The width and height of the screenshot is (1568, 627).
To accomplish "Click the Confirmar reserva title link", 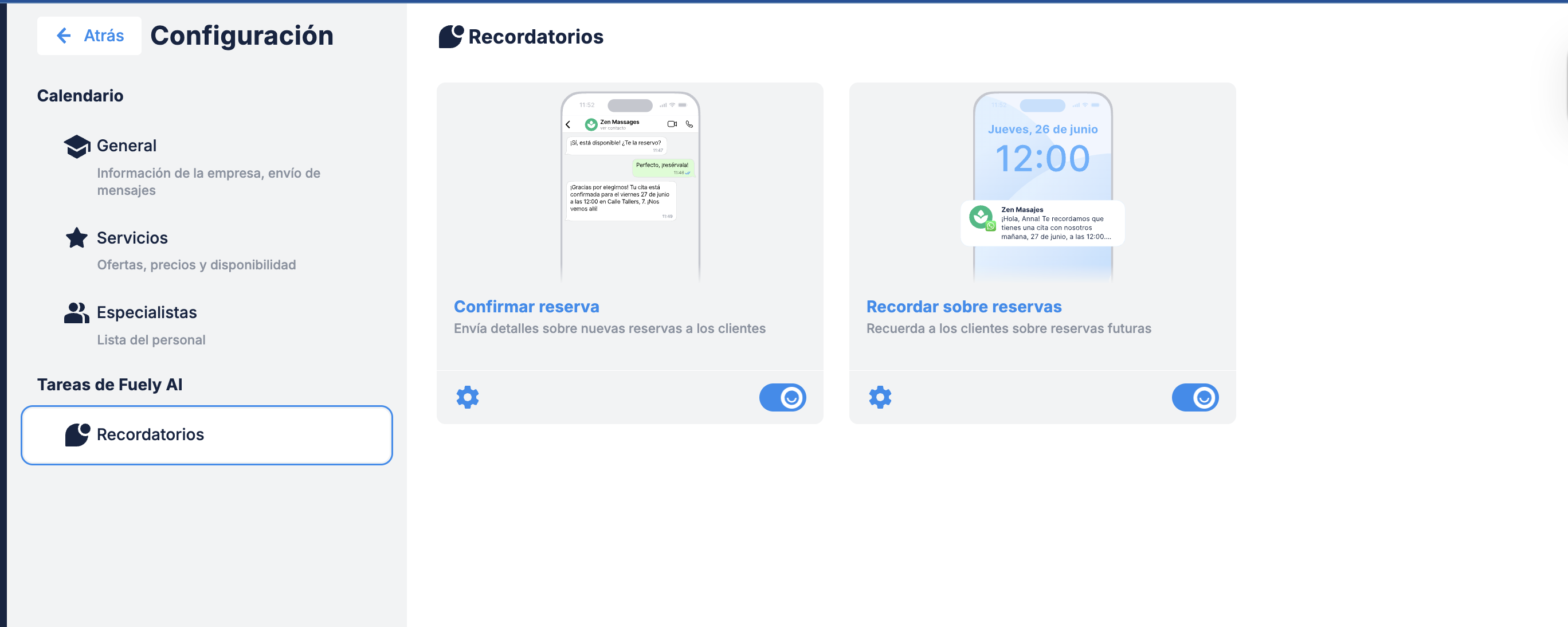I will tap(527, 307).
